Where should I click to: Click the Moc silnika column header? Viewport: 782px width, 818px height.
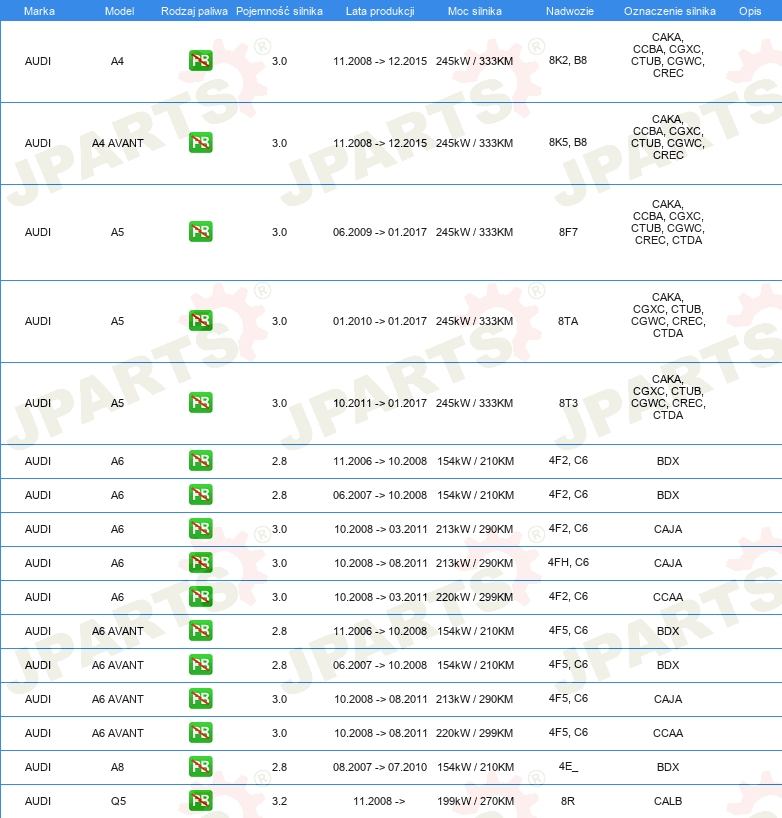[475, 11]
